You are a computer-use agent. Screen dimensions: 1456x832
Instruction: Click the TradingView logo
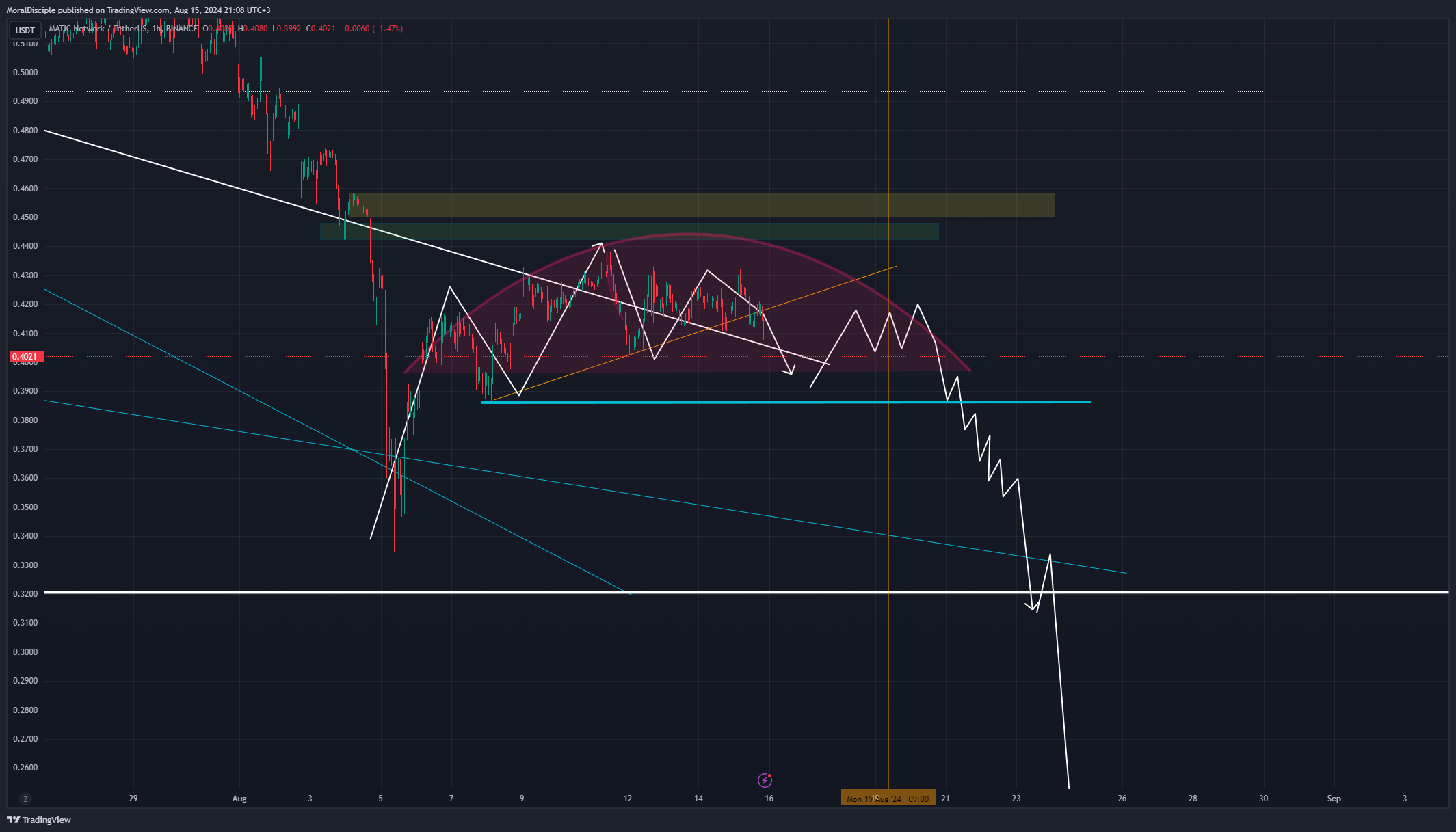[39, 820]
